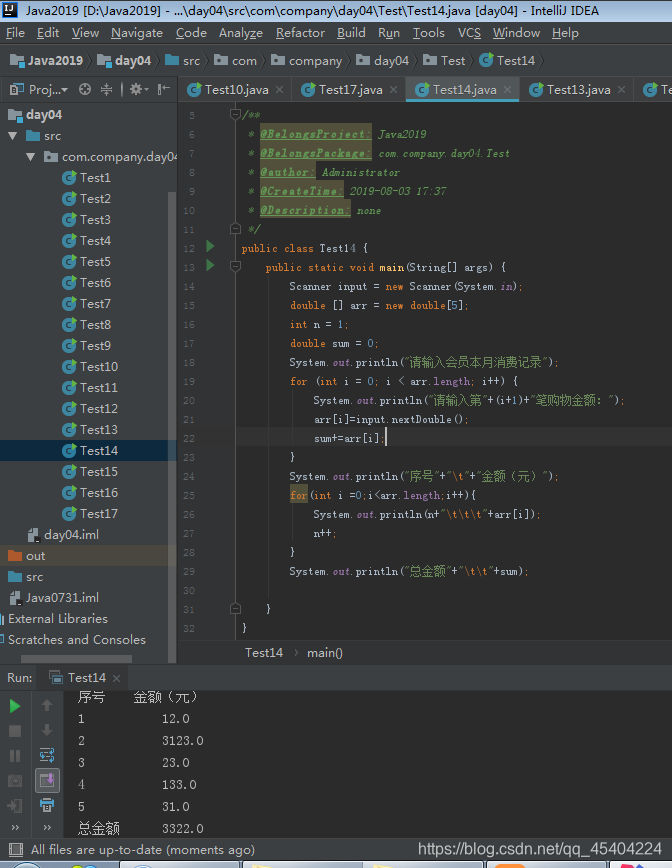Screen dimensions: 672x868
Task: Open the Analyze menu
Action: 241,33
